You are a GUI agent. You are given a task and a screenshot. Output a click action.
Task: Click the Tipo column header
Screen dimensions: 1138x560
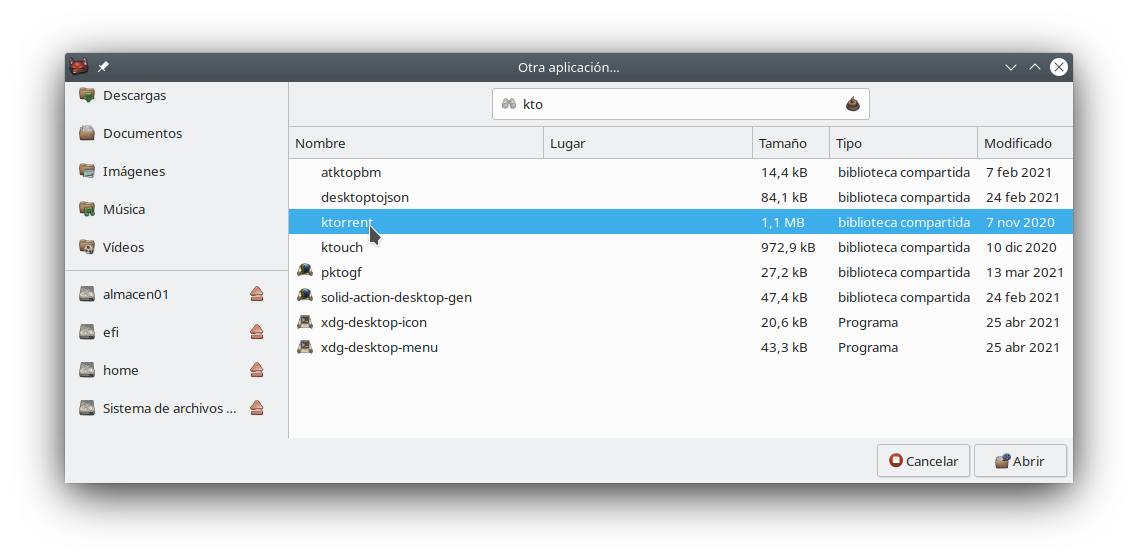tap(903, 143)
